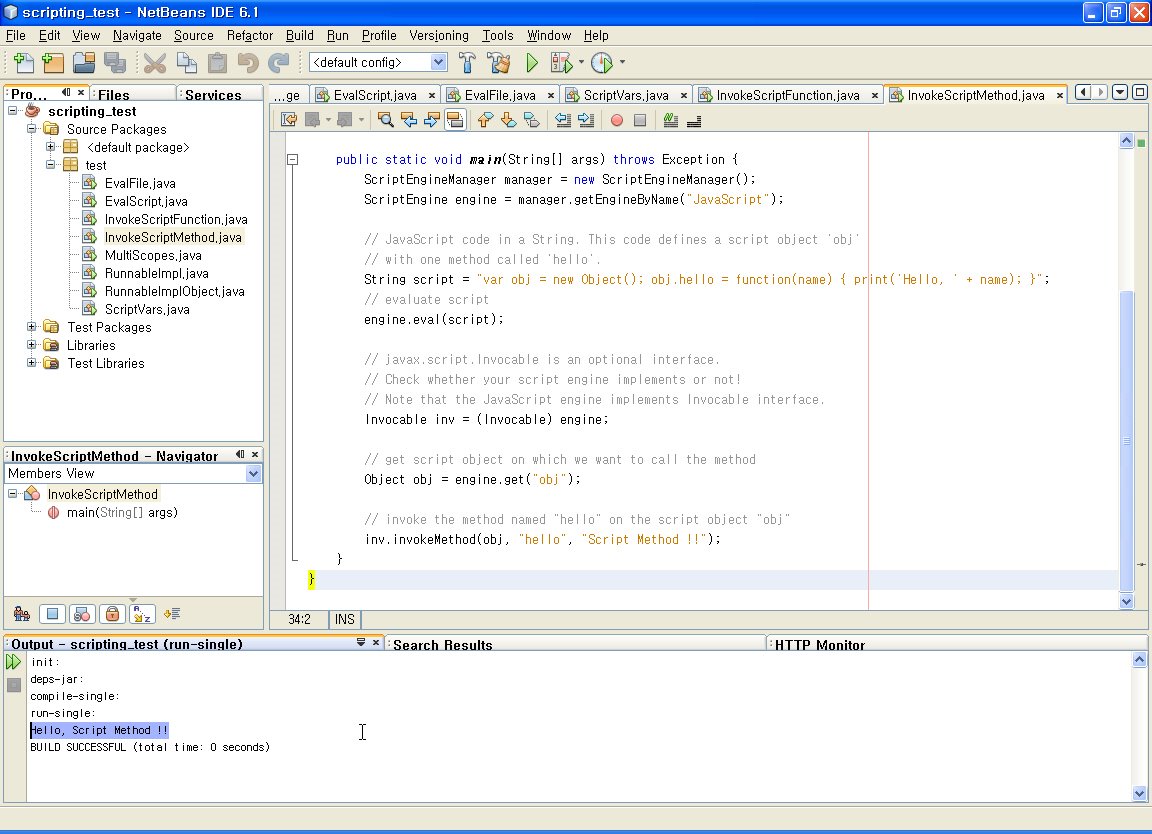
Task: Expand the Test Packages node
Action: click(x=32, y=326)
